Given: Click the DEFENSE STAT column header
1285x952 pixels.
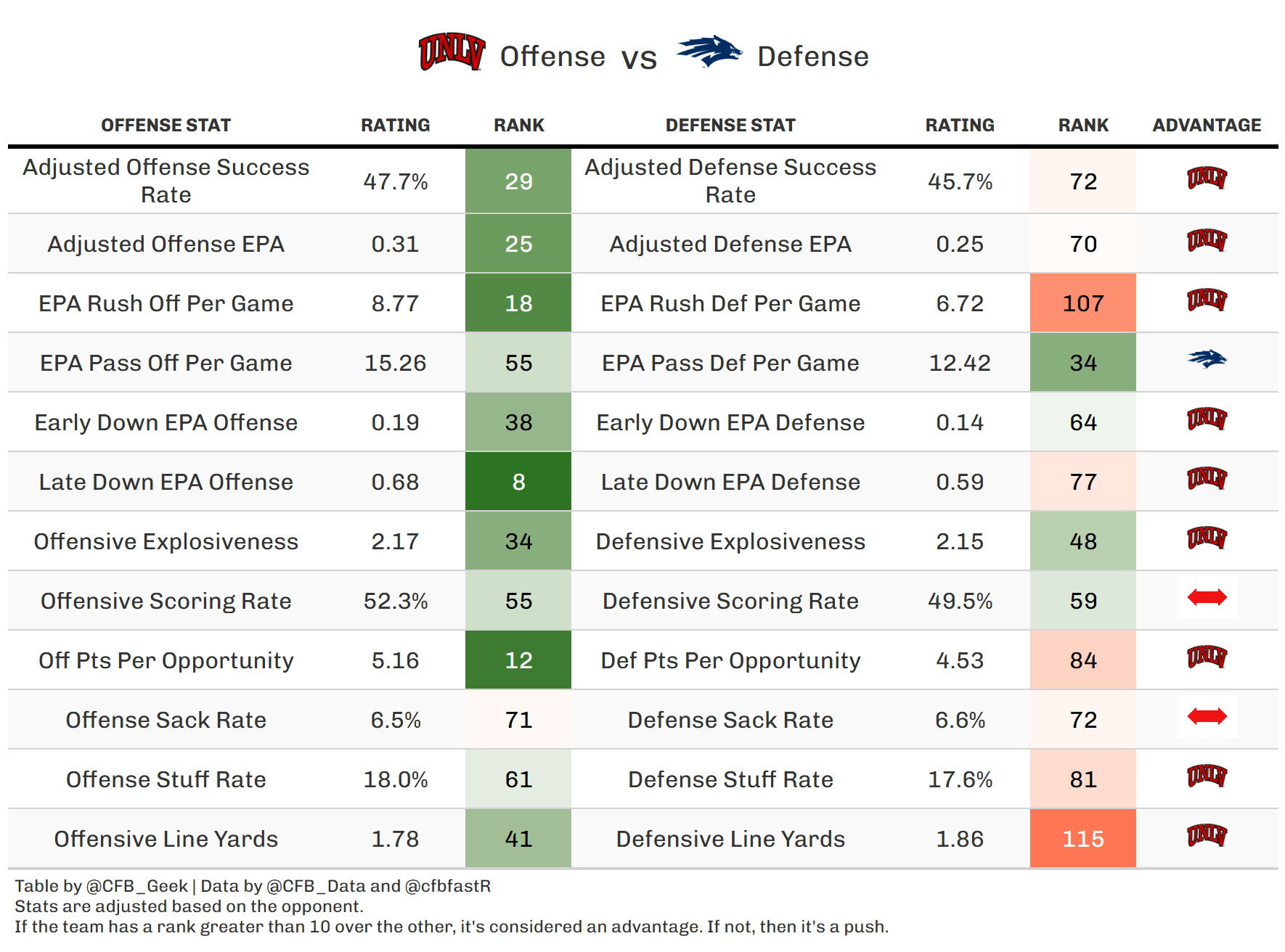Looking at the screenshot, I should pos(730,126).
